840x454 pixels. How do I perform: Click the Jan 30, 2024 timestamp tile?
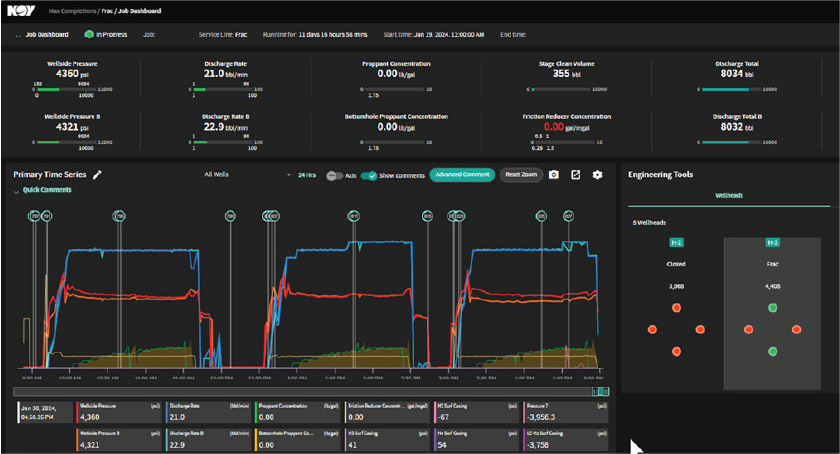(x=45, y=412)
